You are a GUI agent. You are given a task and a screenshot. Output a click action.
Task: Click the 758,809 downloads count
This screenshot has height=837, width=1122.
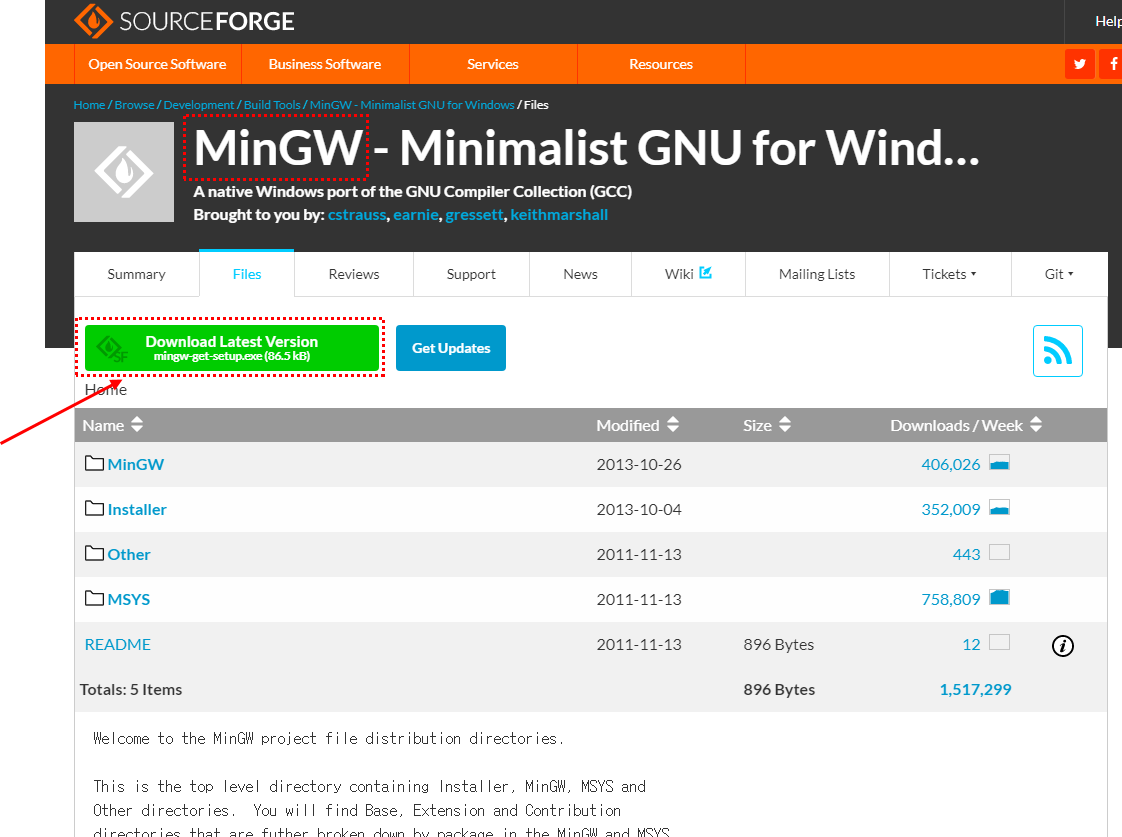tap(951, 599)
